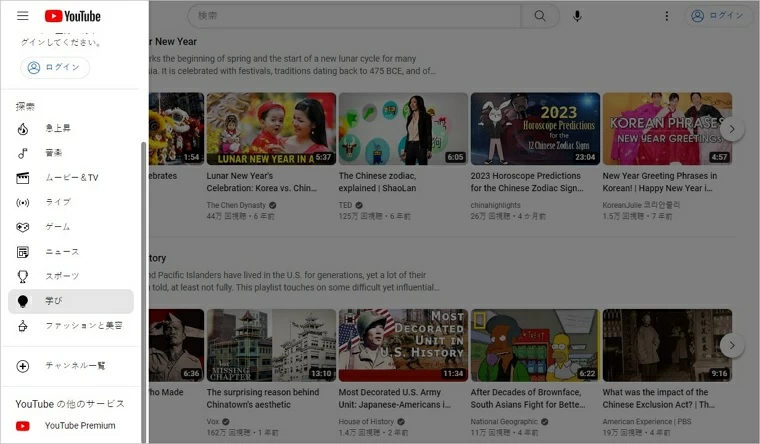760x444 pixels.
Task: Open the Chinese Exclusion Act video thumbnail
Action: (667, 345)
